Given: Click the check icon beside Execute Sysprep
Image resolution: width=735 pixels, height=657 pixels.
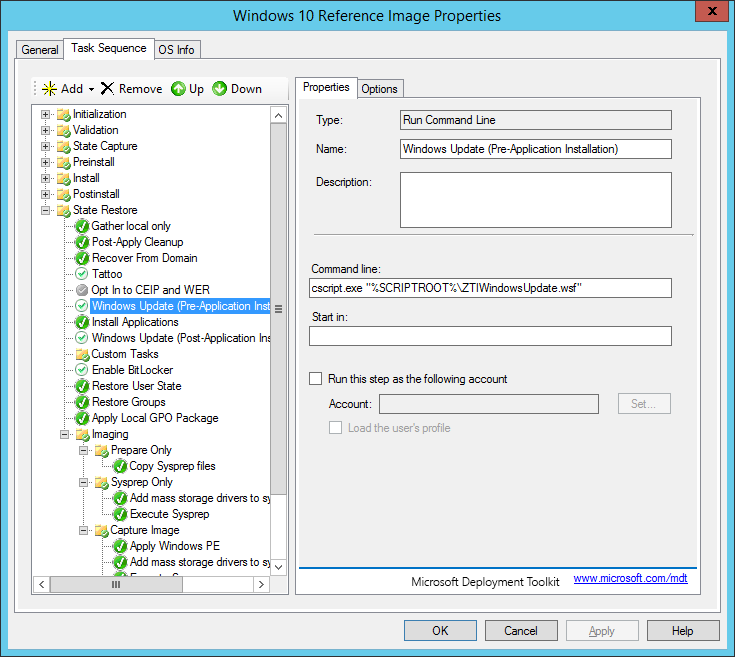Looking at the screenshot, I should click(x=120, y=514).
